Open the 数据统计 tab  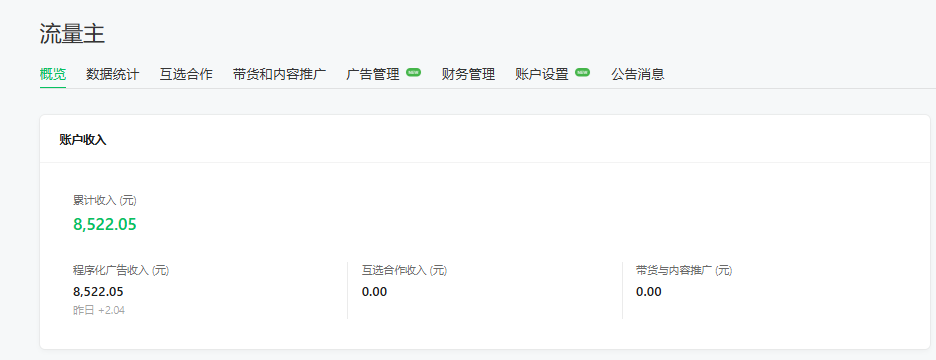coord(112,75)
